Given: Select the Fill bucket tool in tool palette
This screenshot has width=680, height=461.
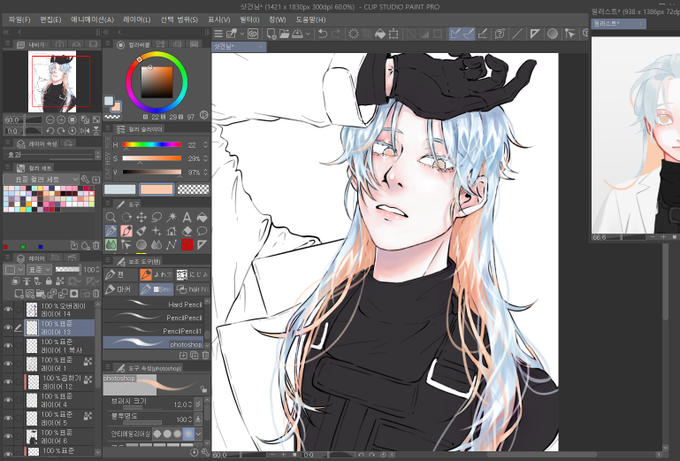Looking at the screenshot, I should [x=202, y=217].
